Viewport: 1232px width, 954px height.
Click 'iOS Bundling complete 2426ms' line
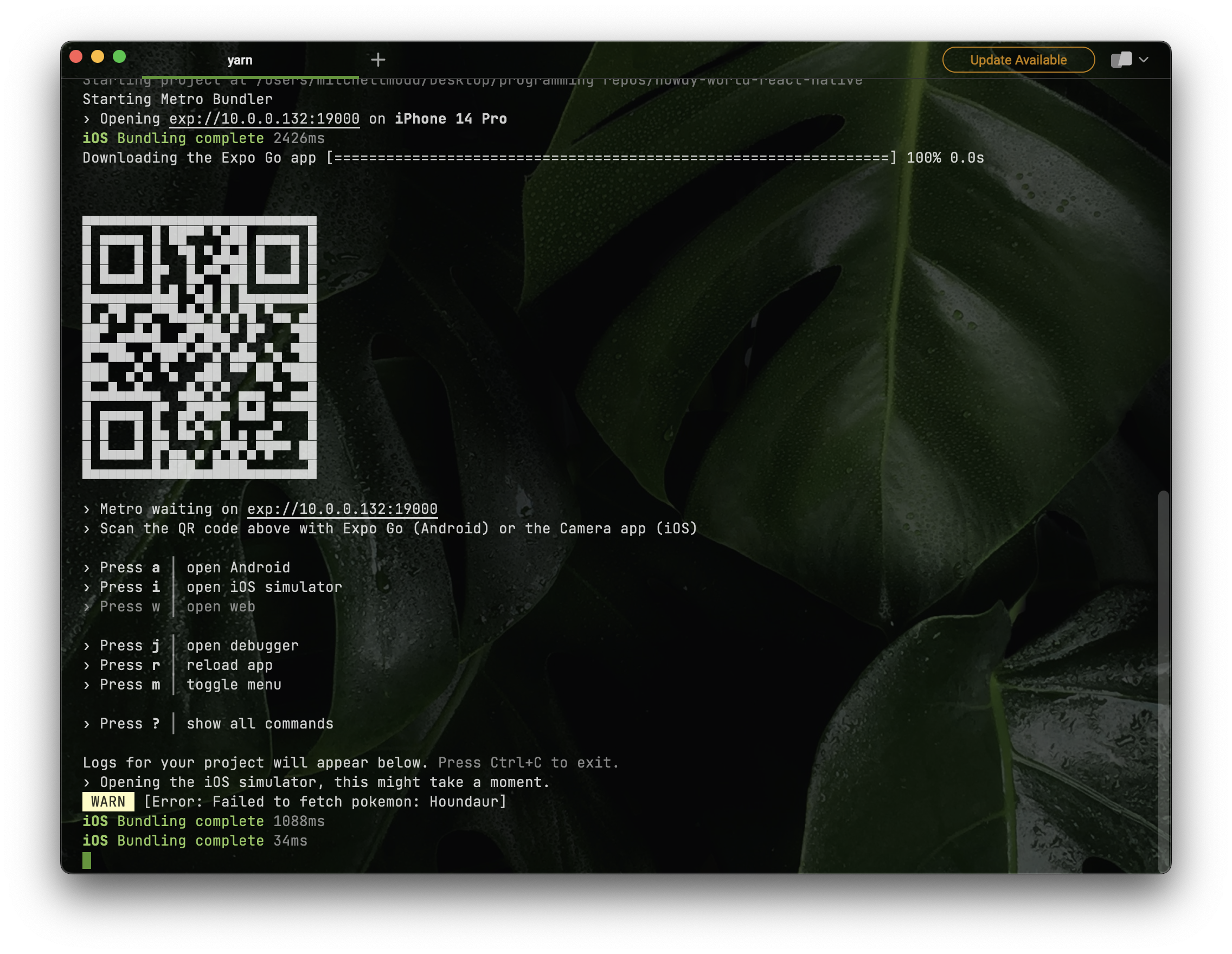[x=204, y=138]
